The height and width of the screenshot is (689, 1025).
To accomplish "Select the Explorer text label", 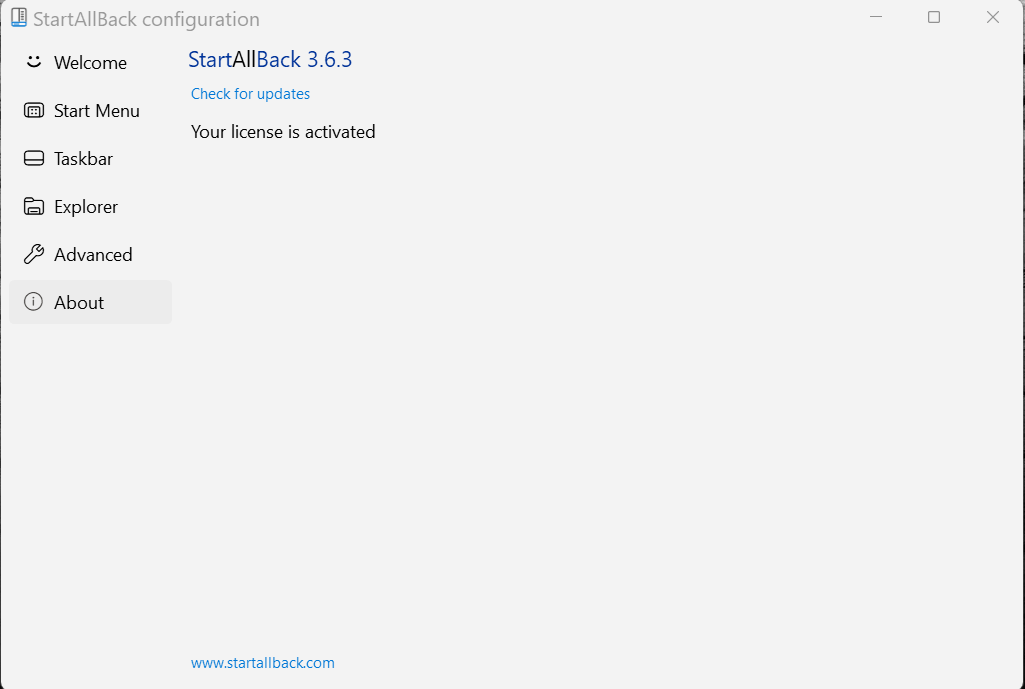I will tap(86, 207).
